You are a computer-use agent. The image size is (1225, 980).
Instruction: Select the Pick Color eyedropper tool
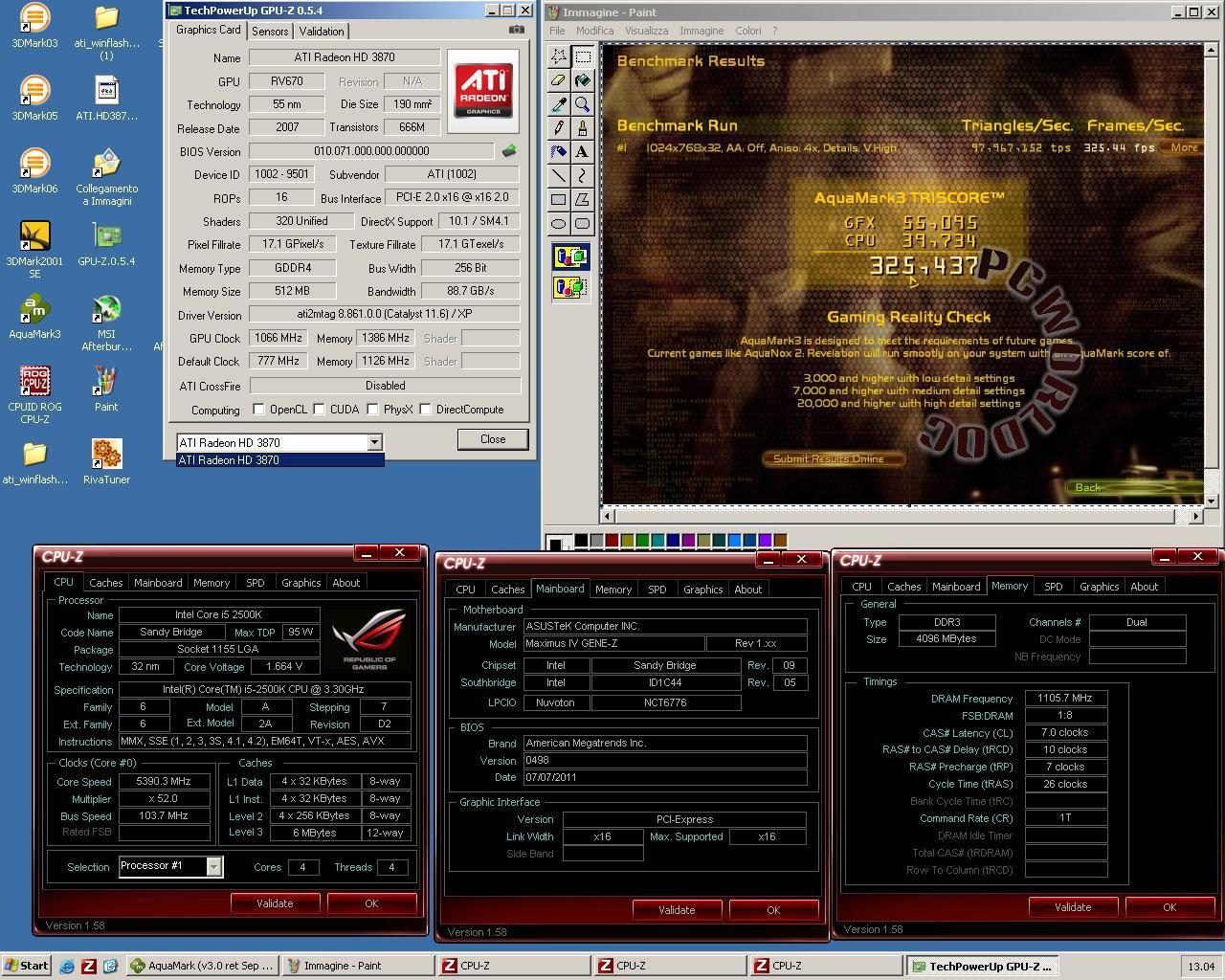pyautogui.click(x=559, y=104)
